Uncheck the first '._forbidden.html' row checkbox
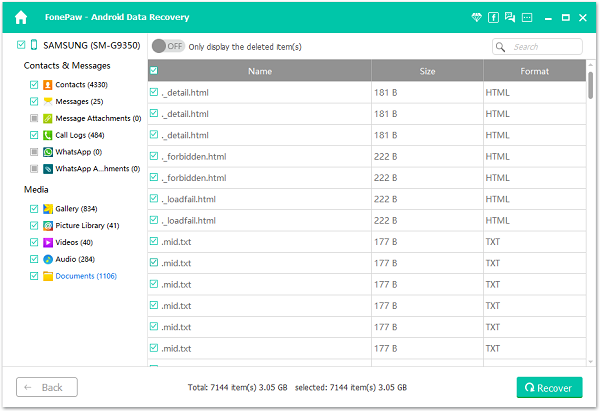 pos(154,156)
